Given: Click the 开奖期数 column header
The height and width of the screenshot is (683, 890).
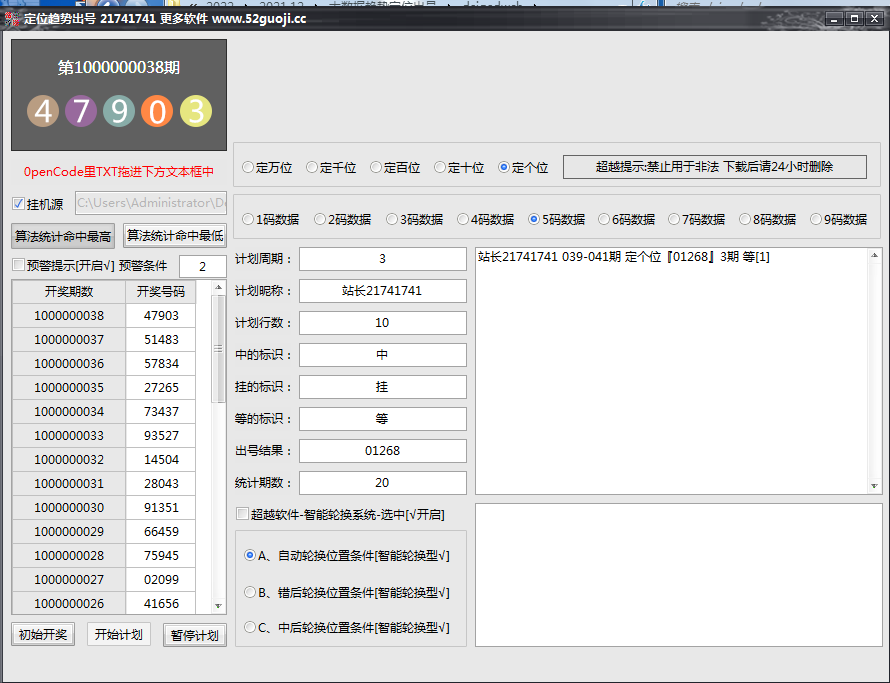Looking at the screenshot, I should click(x=69, y=292).
